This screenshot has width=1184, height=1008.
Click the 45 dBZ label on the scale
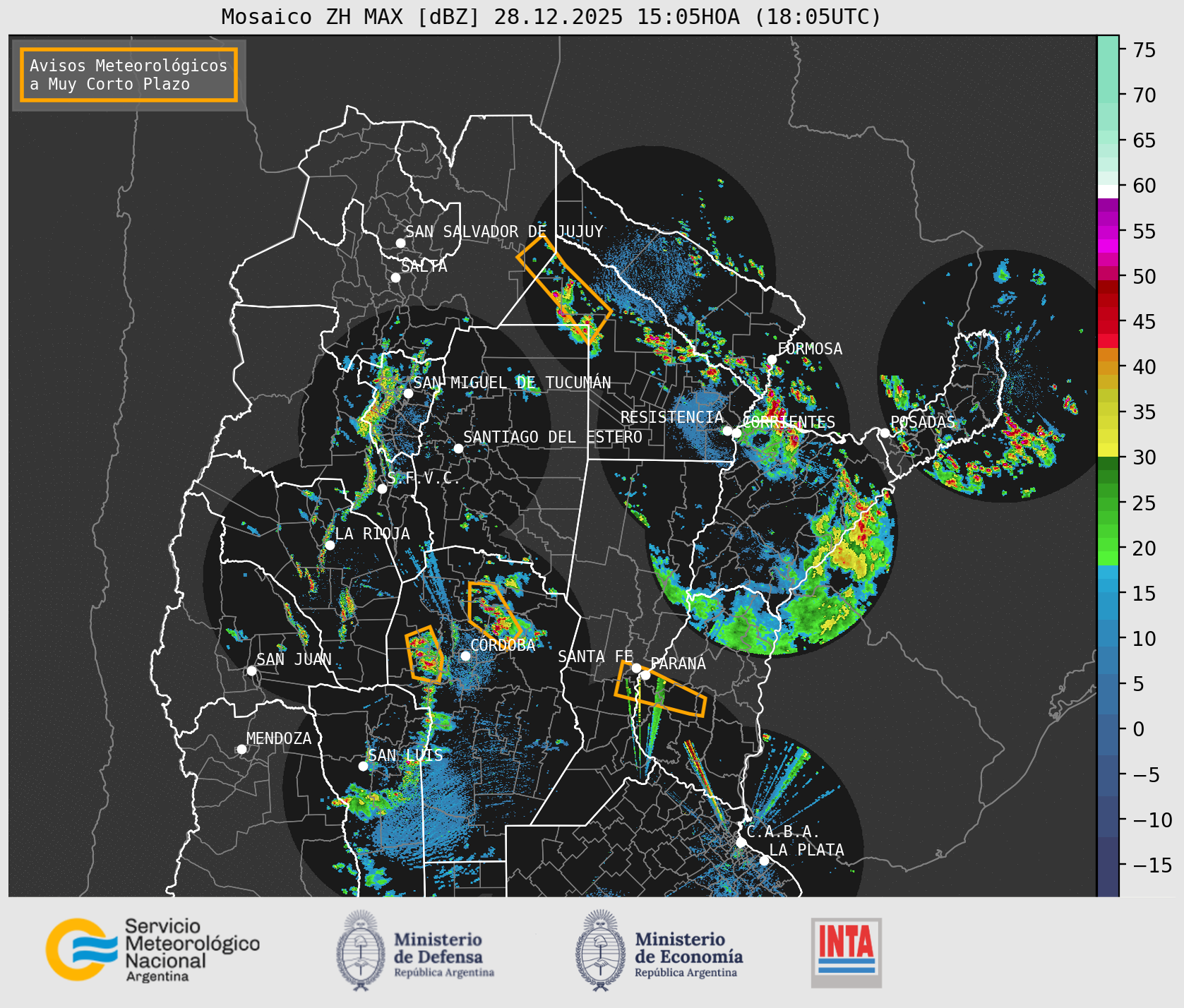click(1144, 321)
